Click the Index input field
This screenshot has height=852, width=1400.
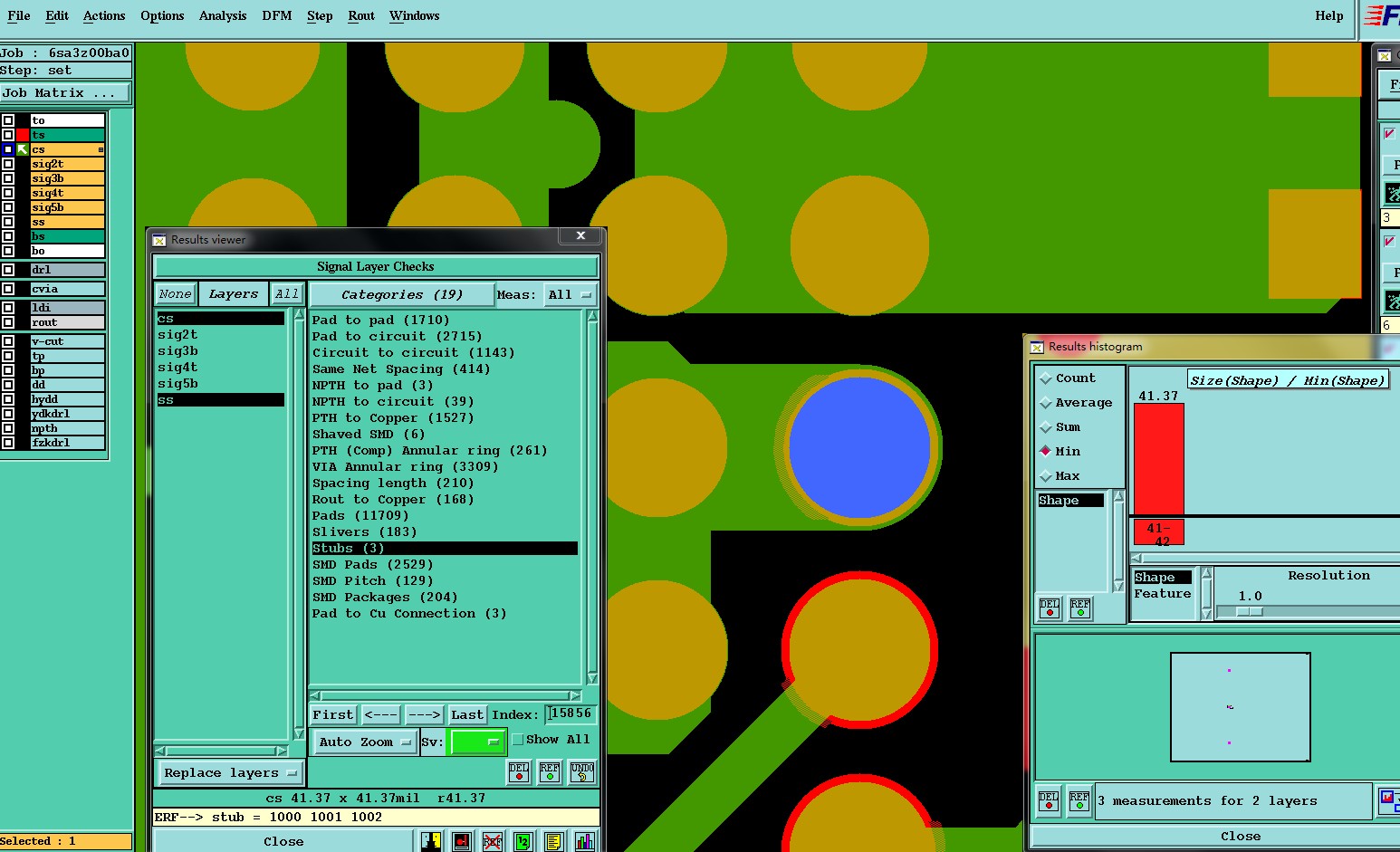(x=571, y=714)
